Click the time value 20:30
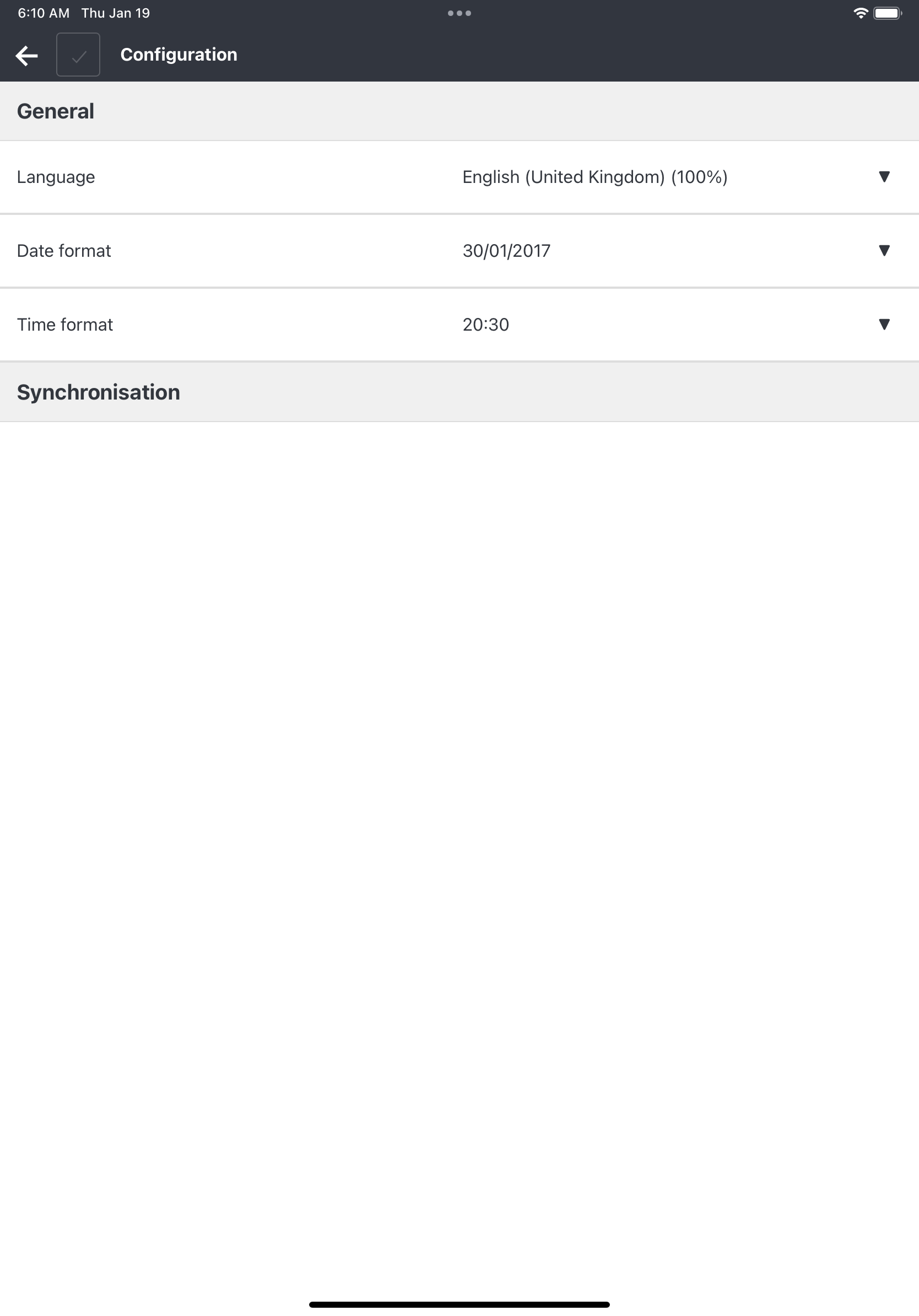Image resolution: width=919 pixels, height=1316 pixels. 485,324
